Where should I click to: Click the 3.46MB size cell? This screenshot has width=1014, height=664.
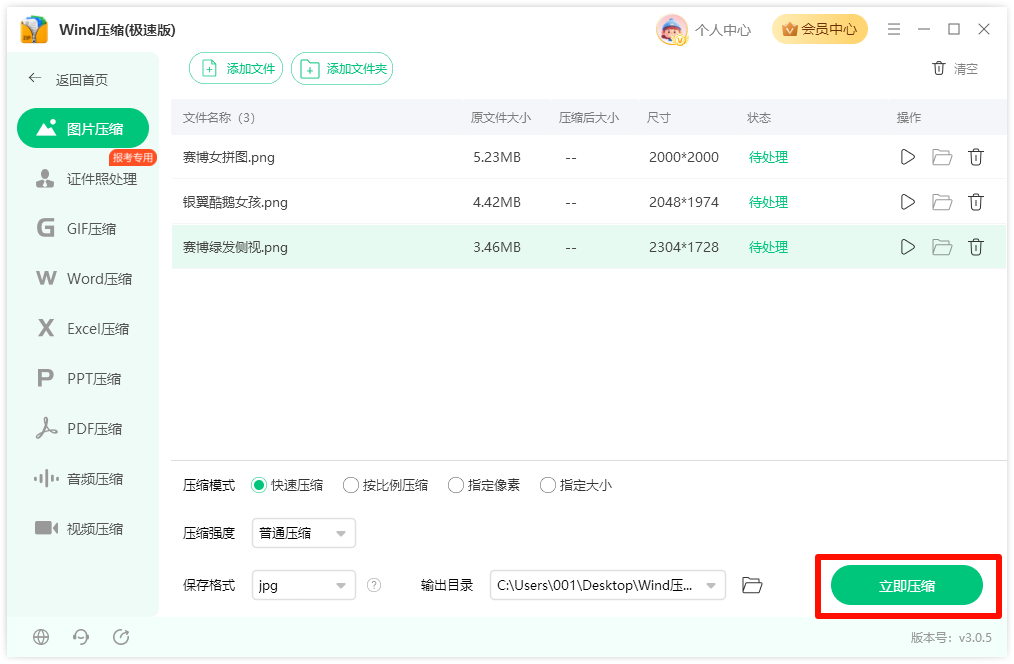pyautogui.click(x=497, y=247)
